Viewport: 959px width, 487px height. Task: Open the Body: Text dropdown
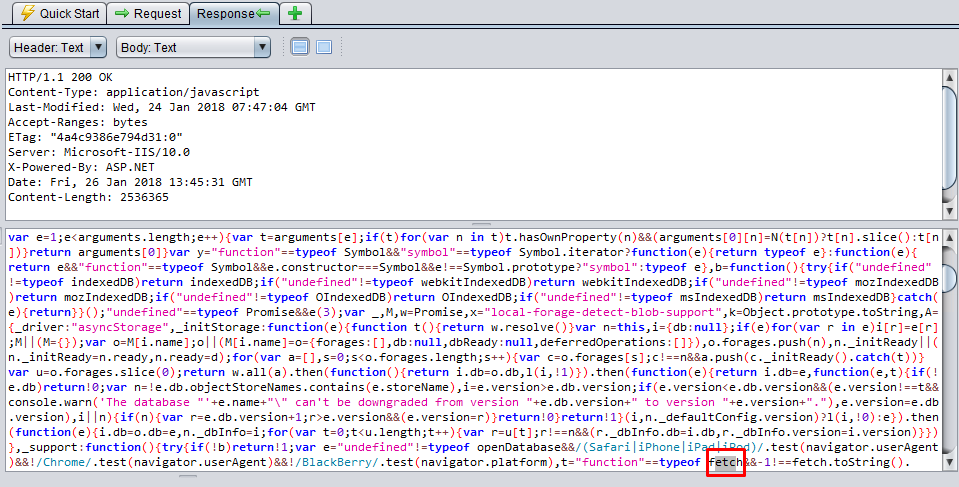point(193,47)
